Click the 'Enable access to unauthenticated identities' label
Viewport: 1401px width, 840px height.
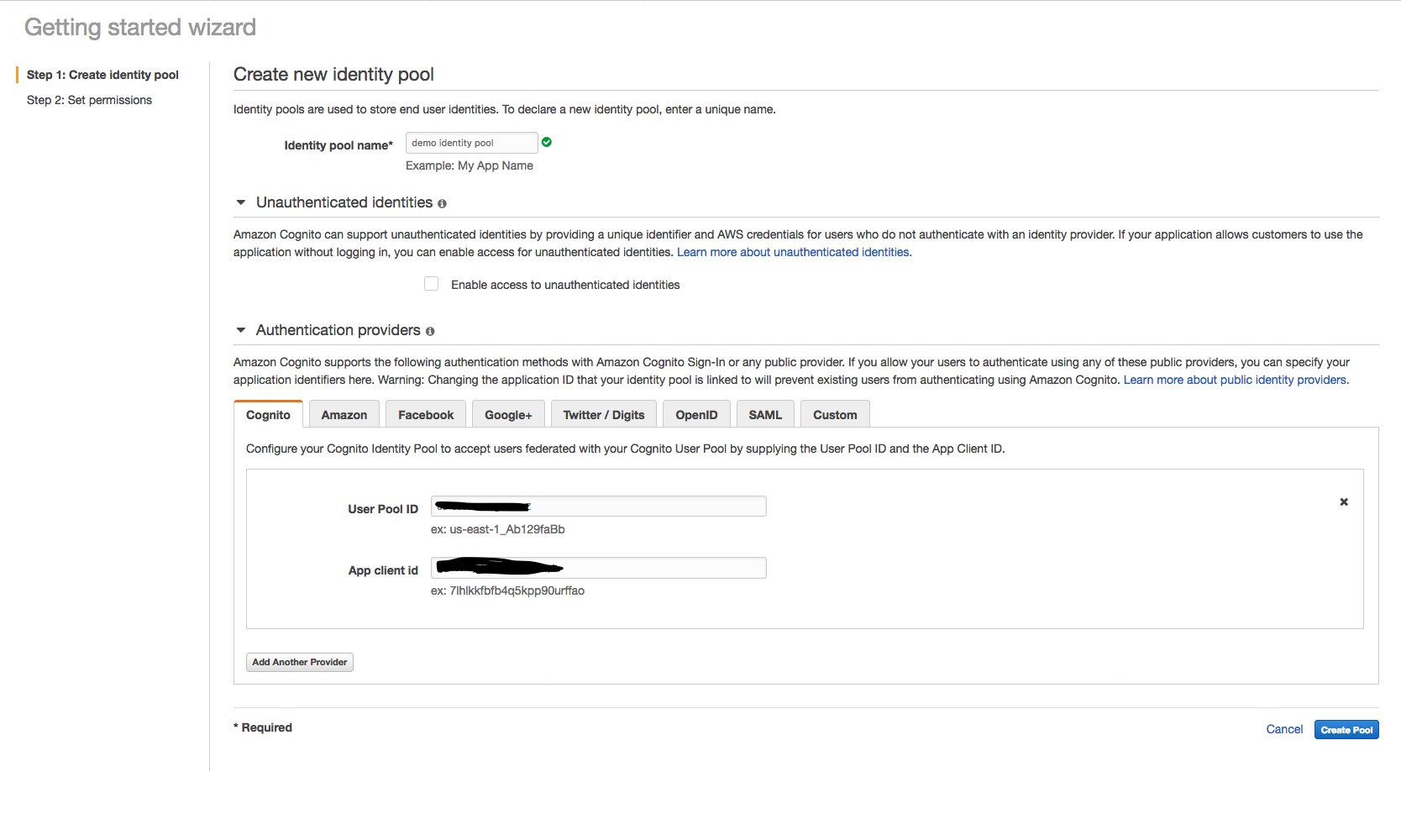[x=565, y=285]
